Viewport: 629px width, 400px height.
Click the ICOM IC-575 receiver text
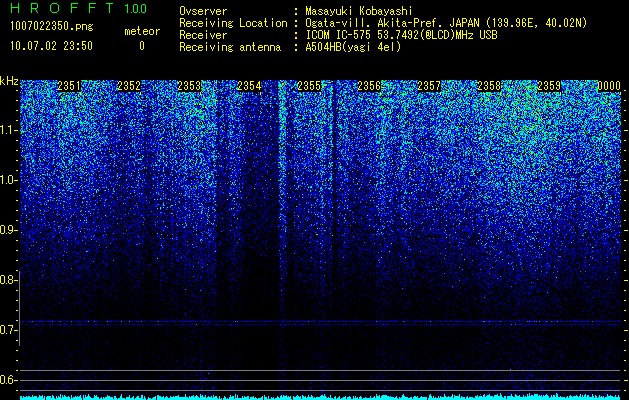tap(401, 35)
